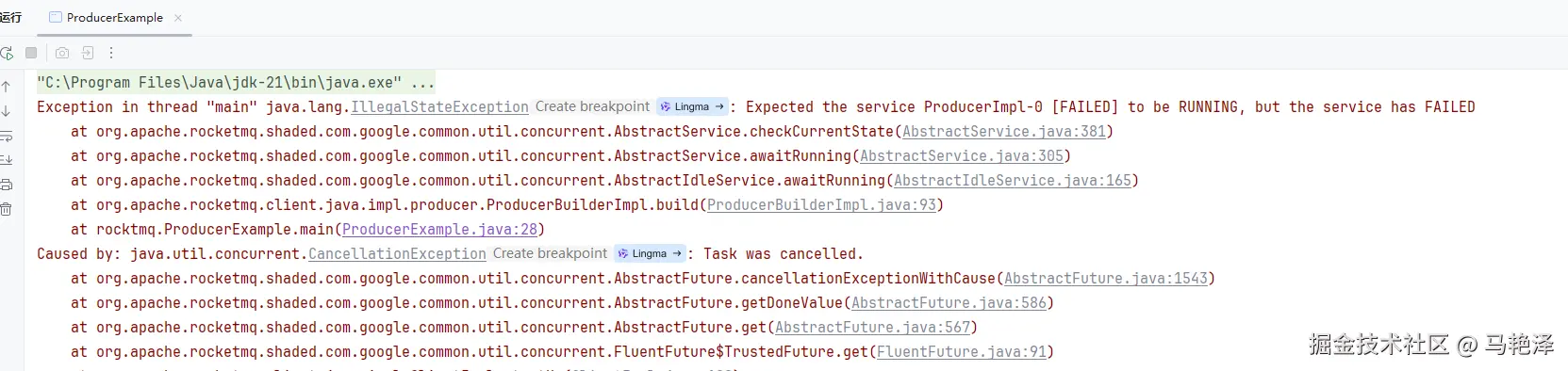1568x371 pixels.
Task: Open AbstractIdleService.java:165 link
Action: click(x=1013, y=181)
